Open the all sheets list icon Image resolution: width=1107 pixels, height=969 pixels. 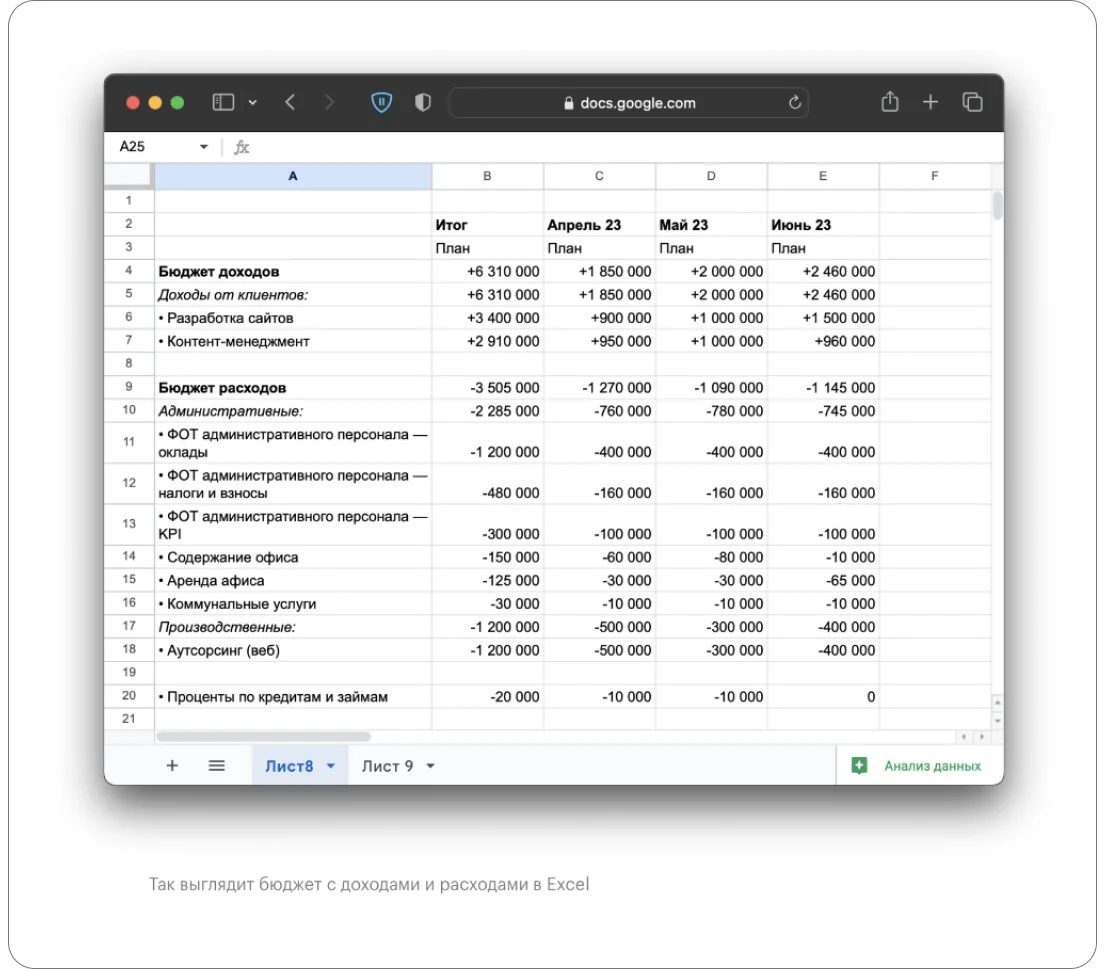click(216, 766)
